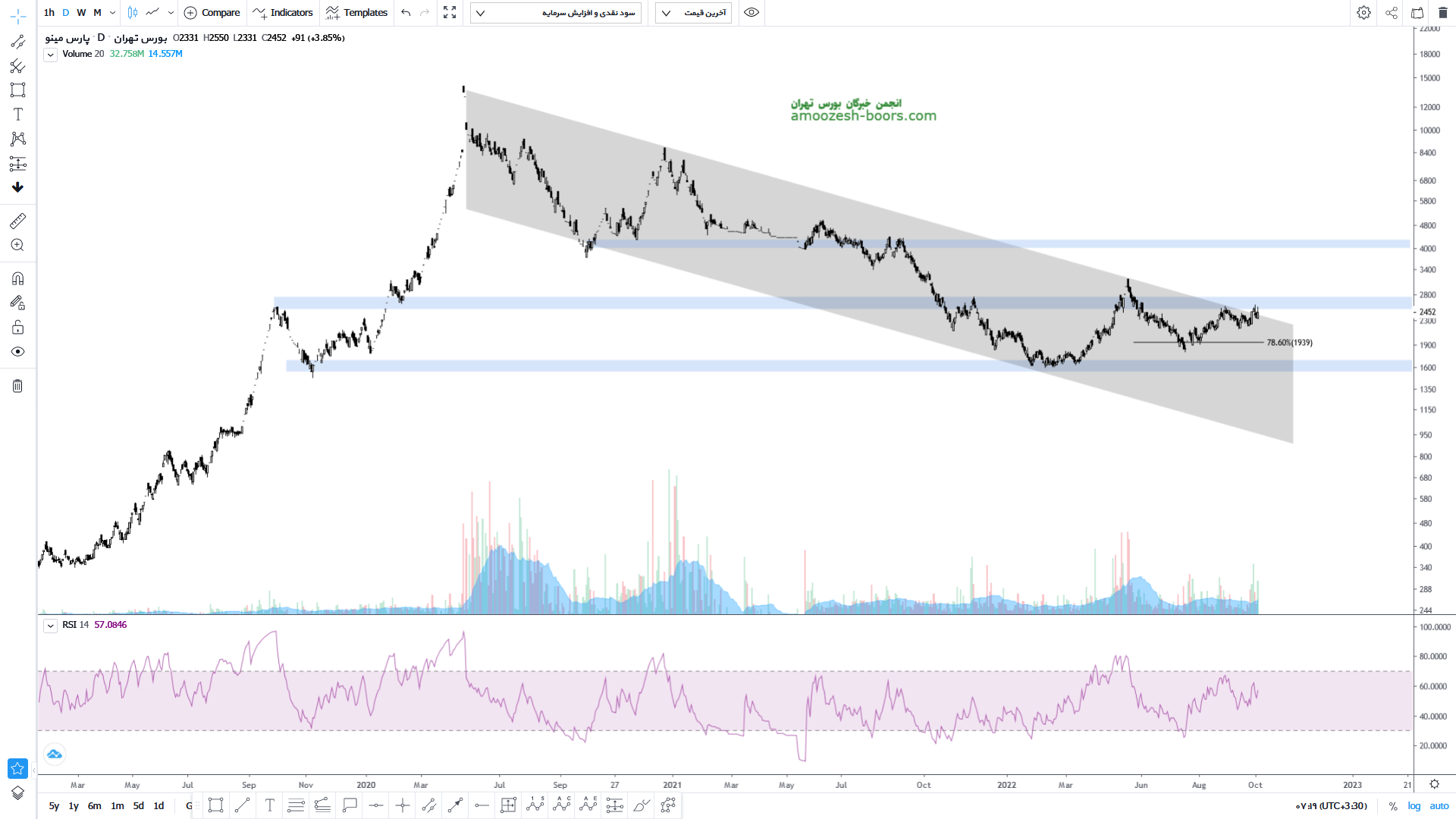Open the Indicators menu
This screenshot has width=1456, height=819.
click(x=284, y=13)
